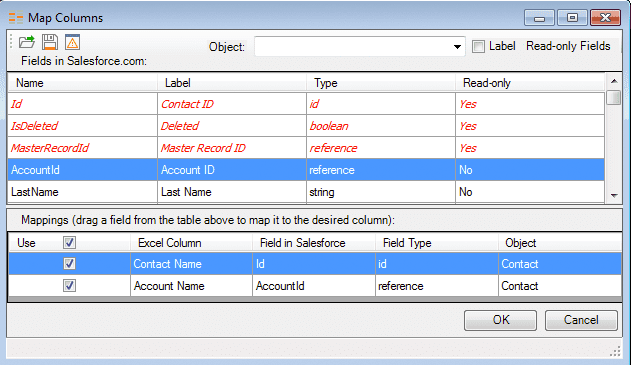Click the window resize grip corner
Screen dimensions: 631x365
coord(615,352)
